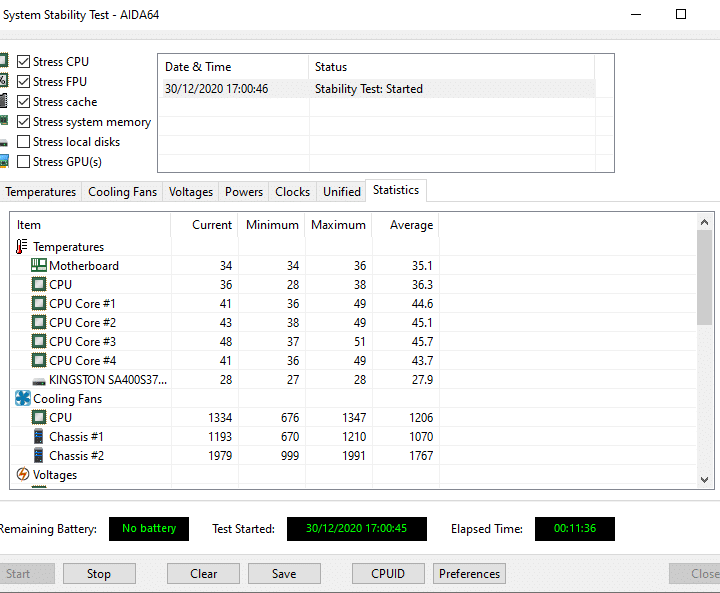
Task: Click the Temperatures thermometer icon
Action: point(23,247)
